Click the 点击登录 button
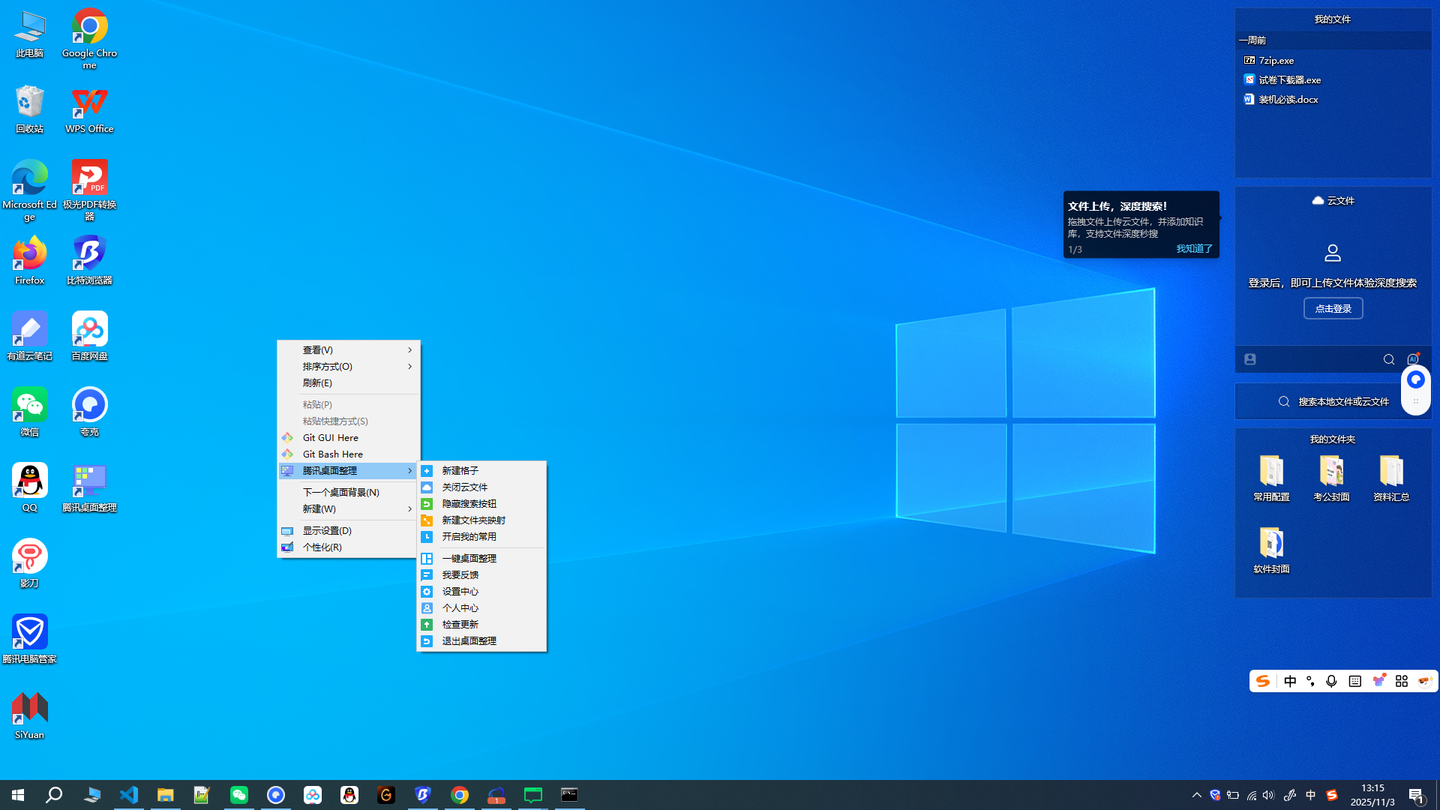The image size is (1440, 810). point(1333,309)
